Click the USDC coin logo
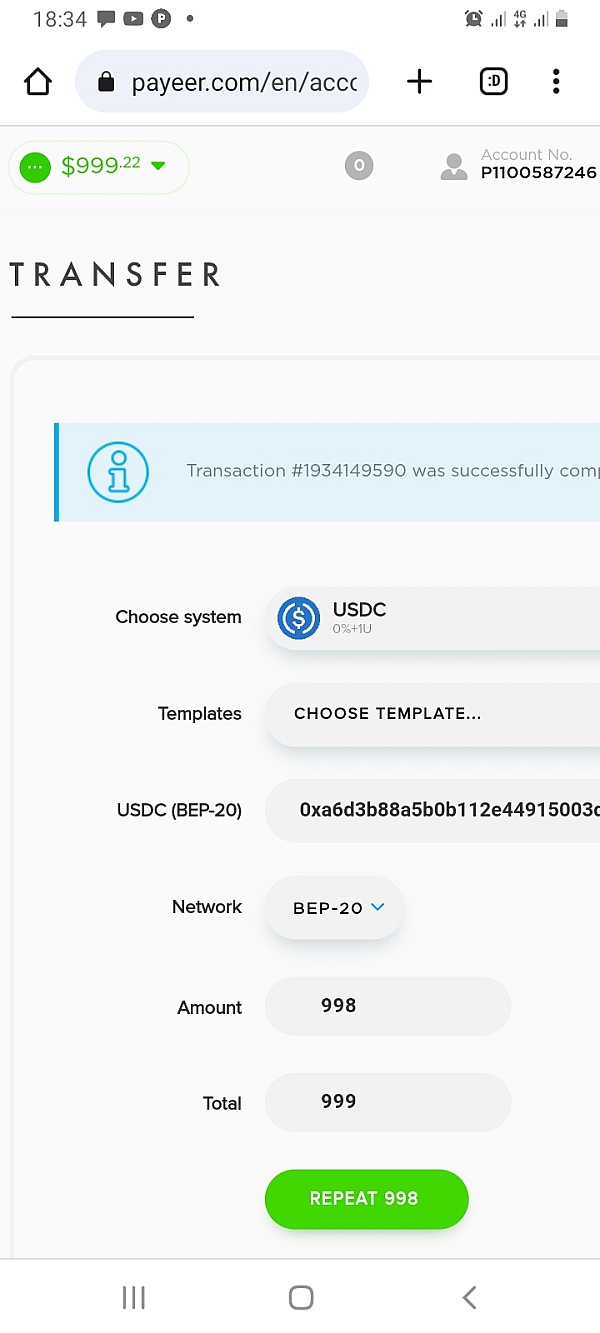 pyautogui.click(x=298, y=617)
